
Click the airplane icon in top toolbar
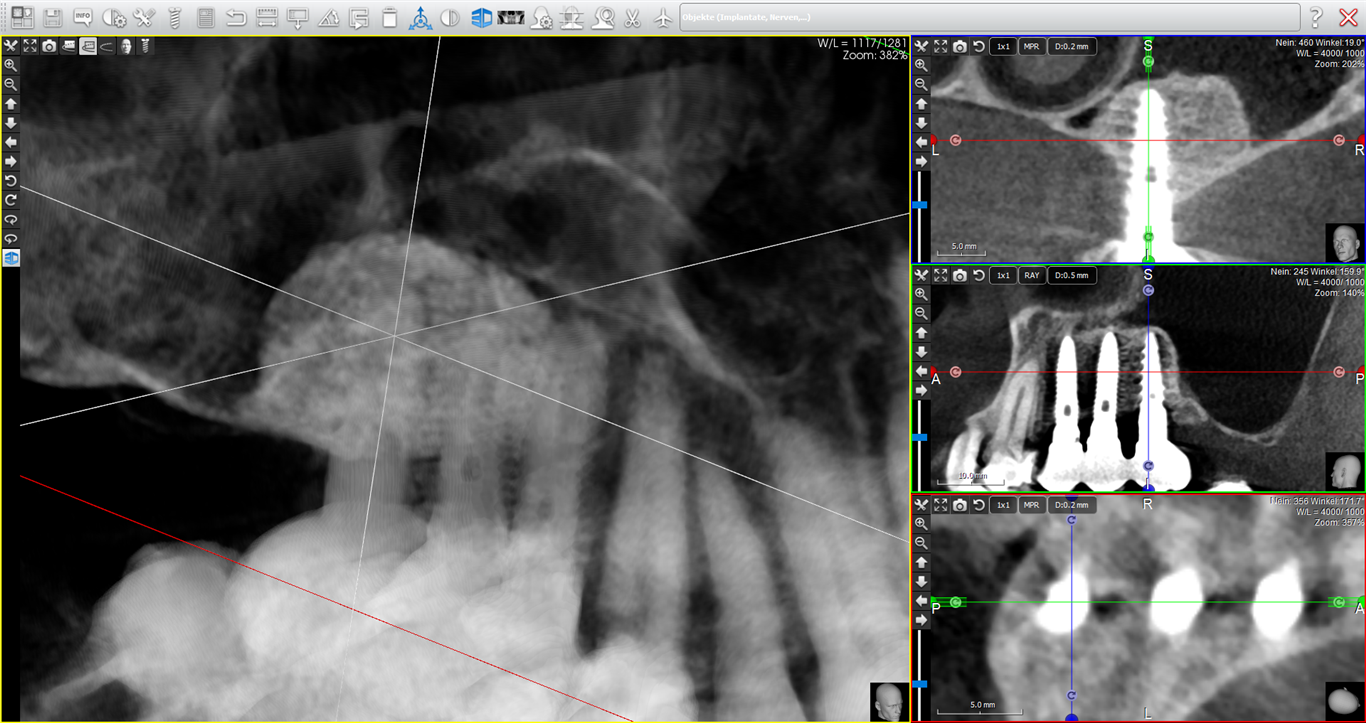coord(661,17)
